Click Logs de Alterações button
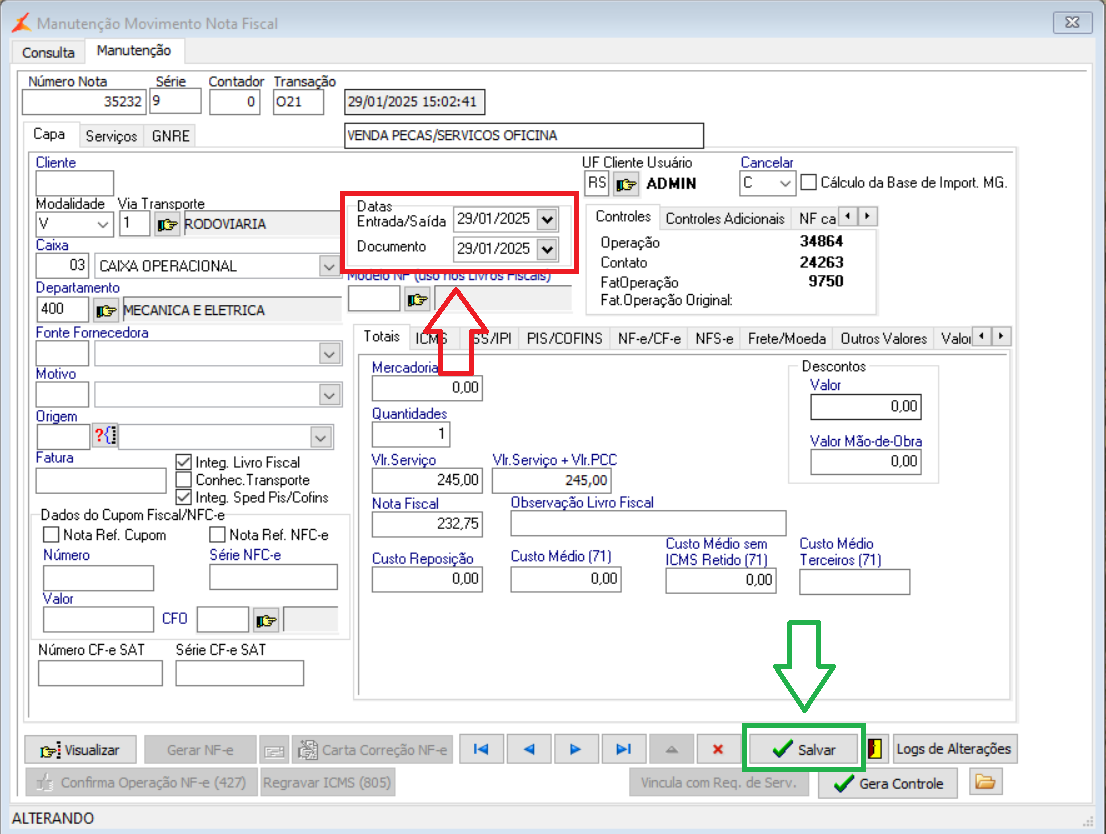This screenshot has width=1106, height=834. (954, 749)
